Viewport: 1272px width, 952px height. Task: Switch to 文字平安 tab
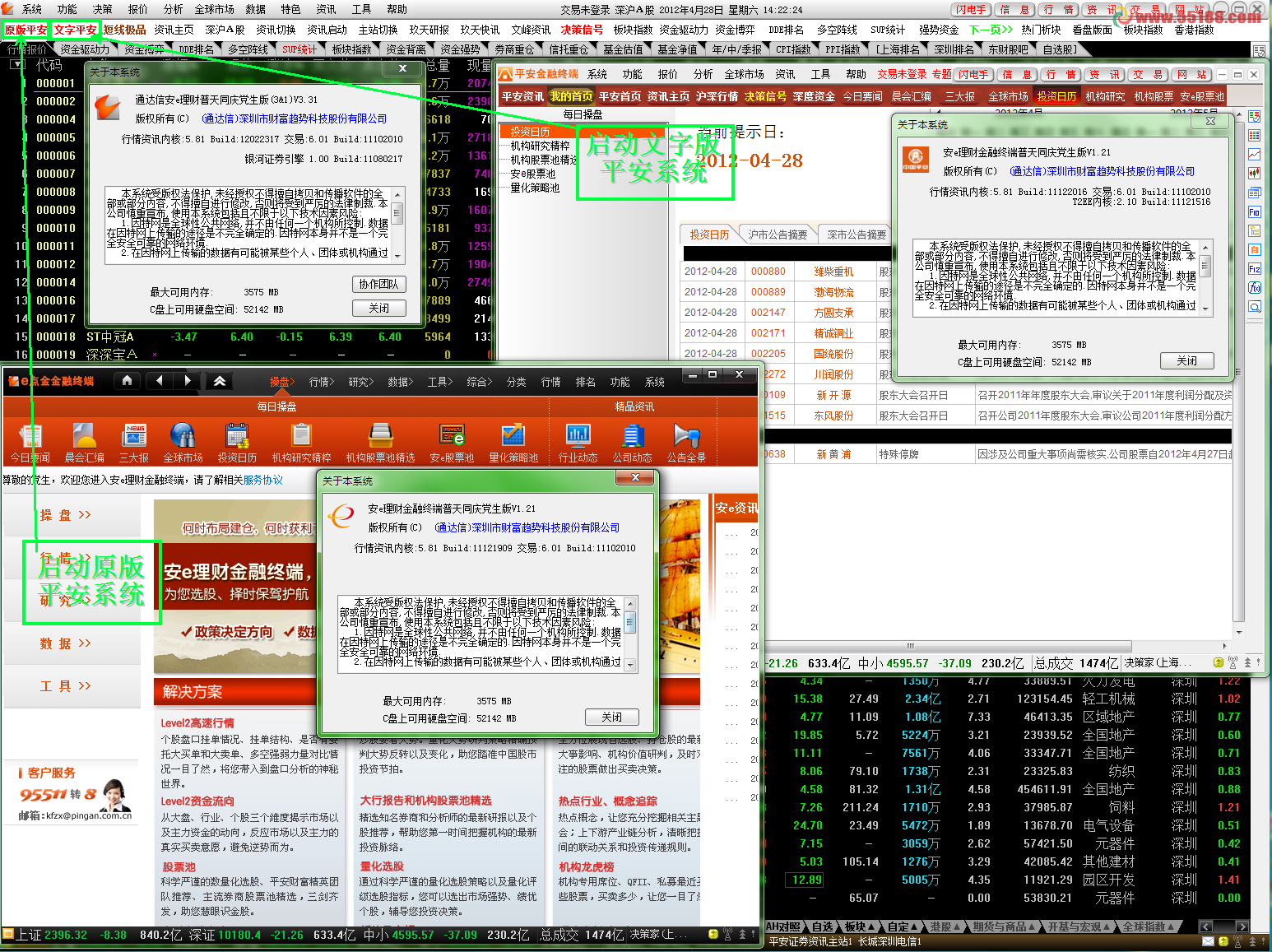click(x=75, y=30)
